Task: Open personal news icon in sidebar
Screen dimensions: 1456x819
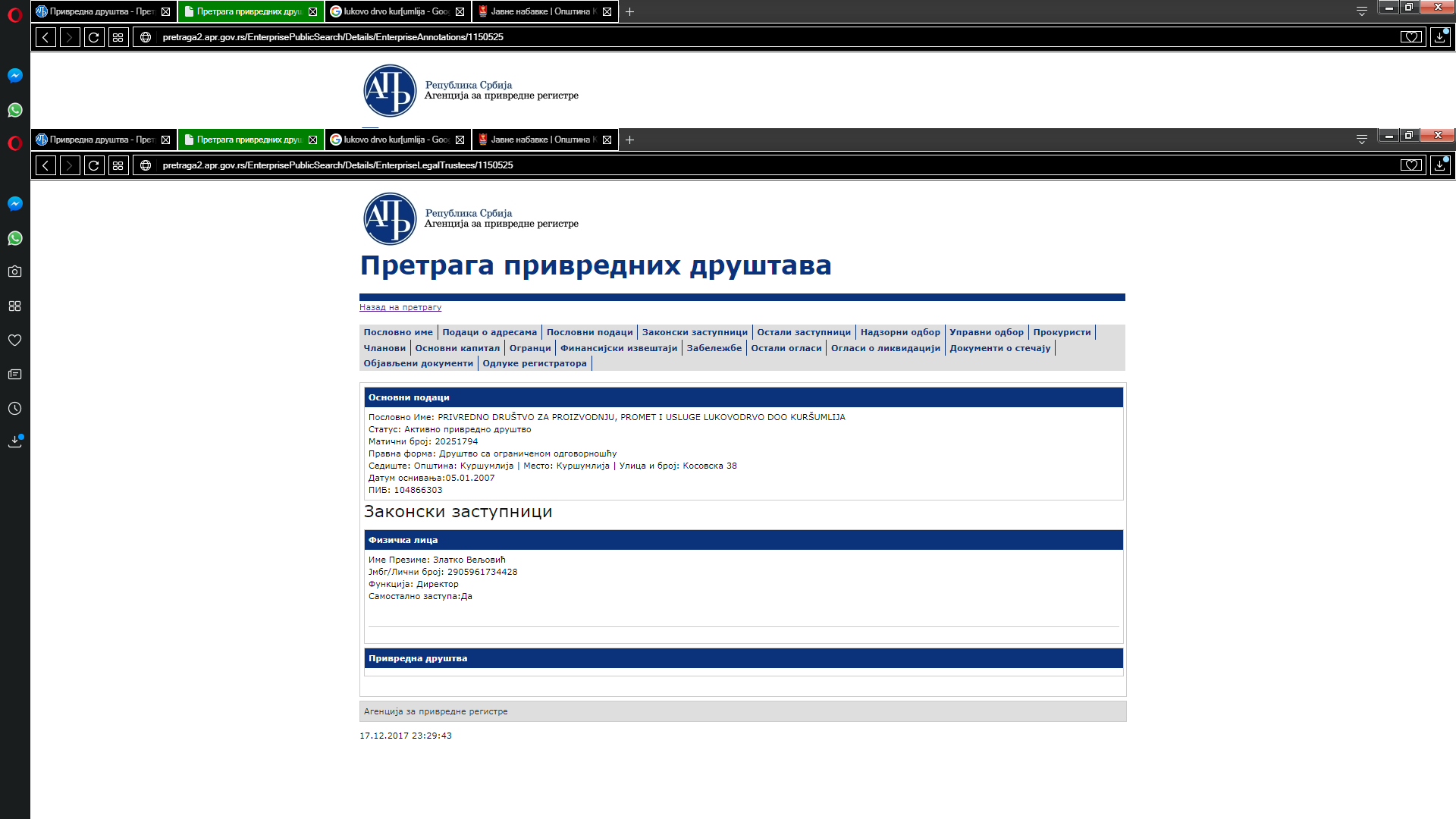Action: point(14,374)
